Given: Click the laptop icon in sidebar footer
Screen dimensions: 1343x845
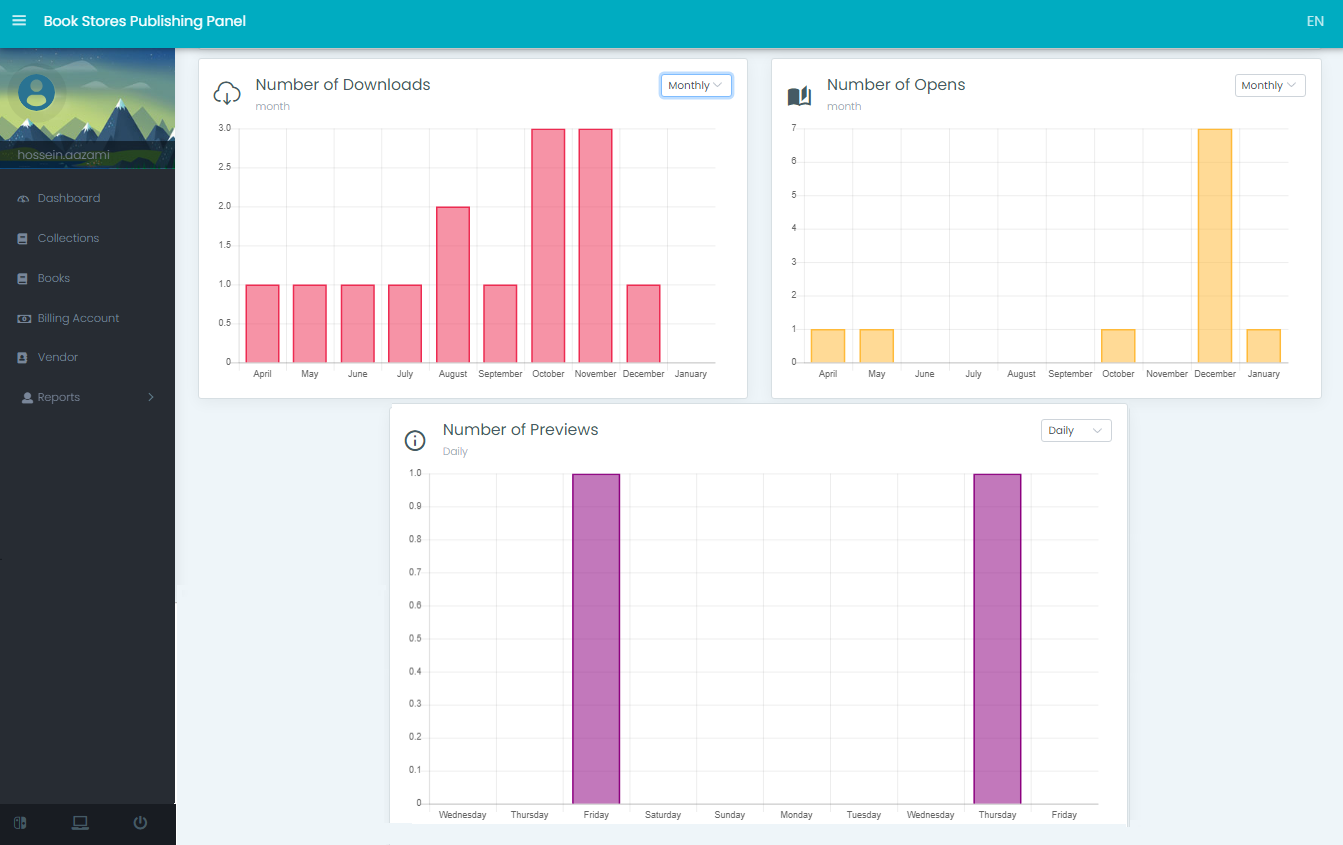Looking at the screenshot, I should [80, 823].
